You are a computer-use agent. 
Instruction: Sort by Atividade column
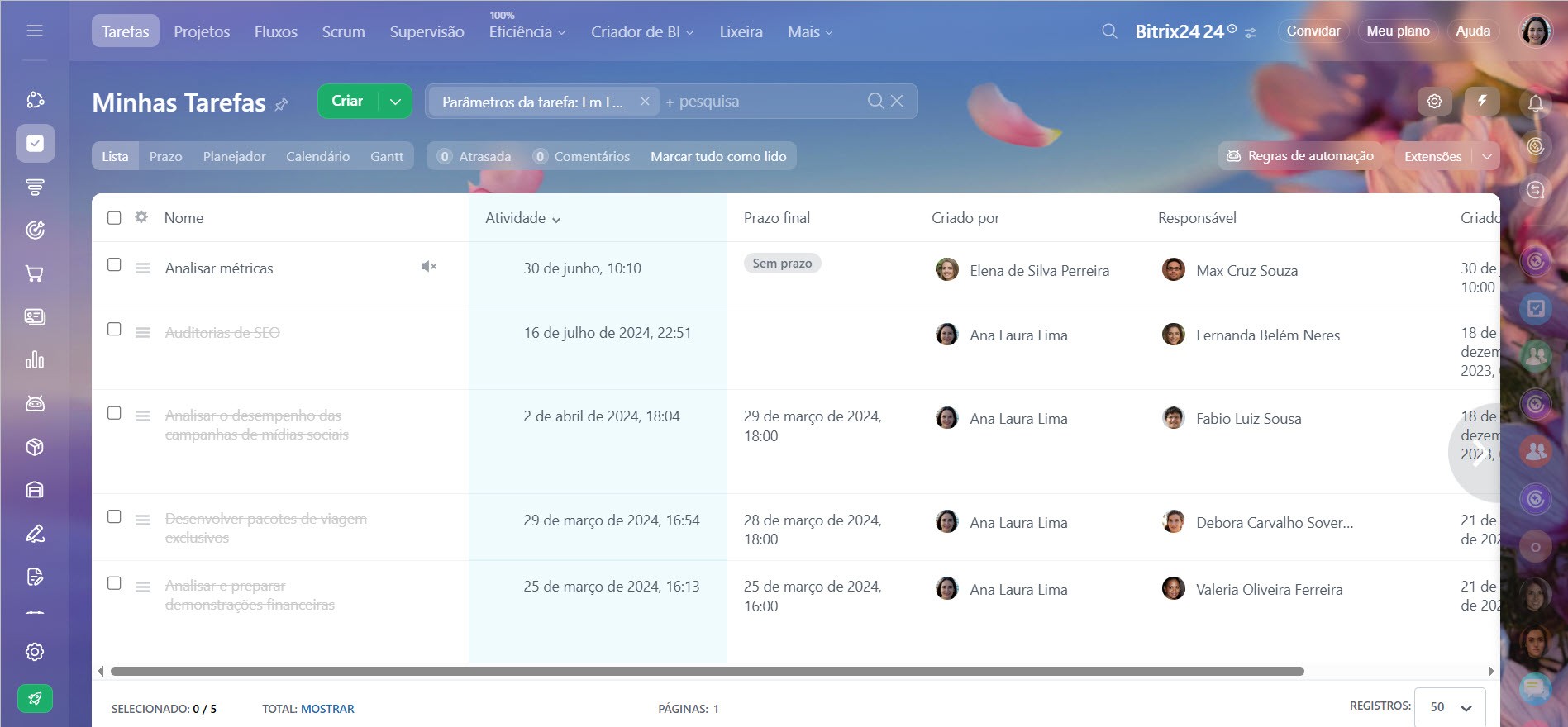click(x=522, y=218)
